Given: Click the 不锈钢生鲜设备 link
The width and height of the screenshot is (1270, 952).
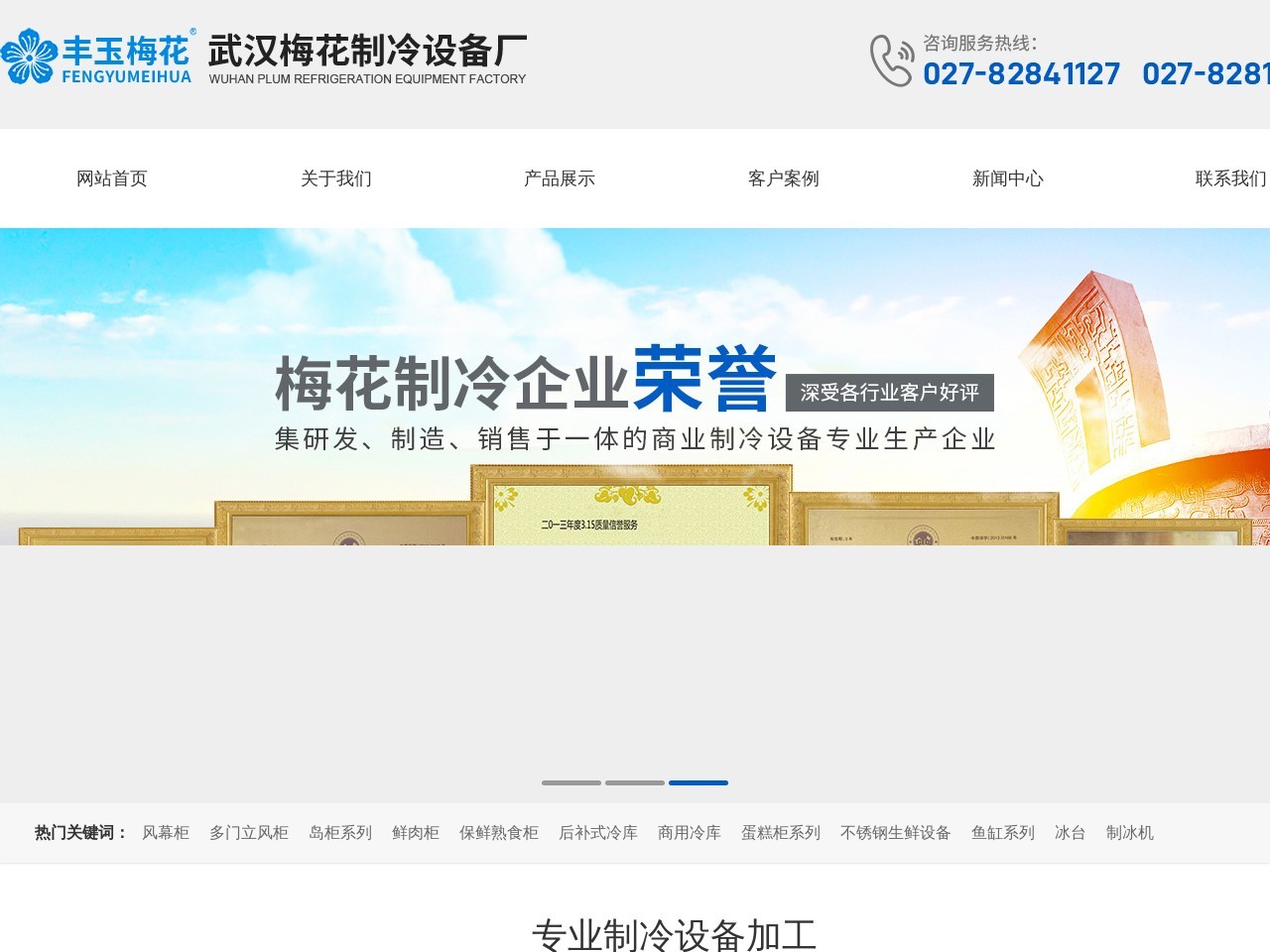Looking at the screenshot, I should pos(896,833).
